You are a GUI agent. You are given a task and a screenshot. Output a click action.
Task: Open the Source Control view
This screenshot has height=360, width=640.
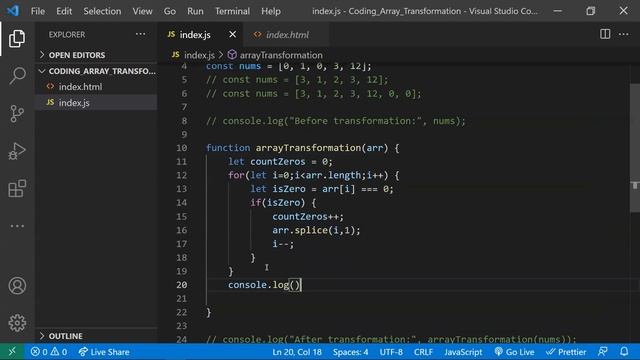(17, 113)
